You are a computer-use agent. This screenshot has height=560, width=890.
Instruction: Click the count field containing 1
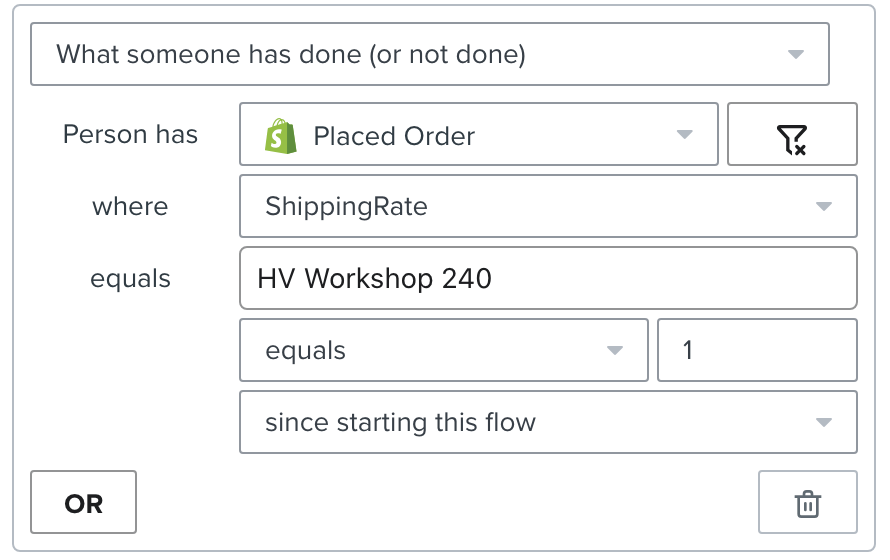(x=757, y=350)
